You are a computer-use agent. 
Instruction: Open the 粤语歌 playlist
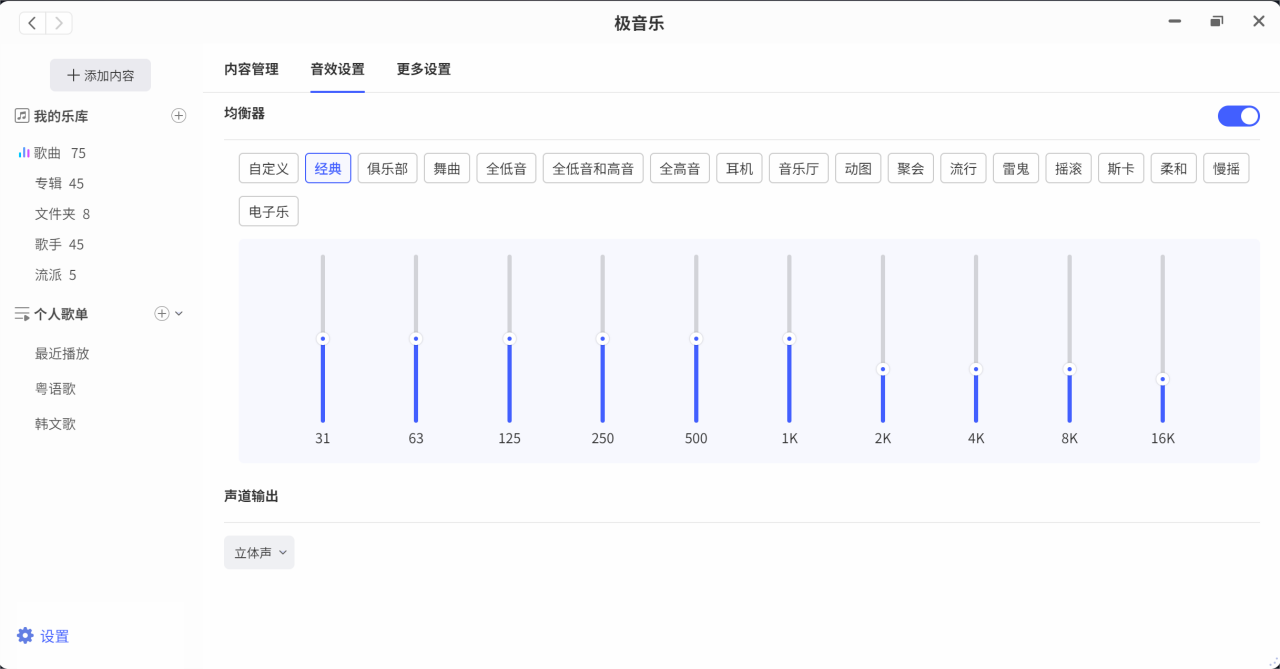[x=56, y=389]
